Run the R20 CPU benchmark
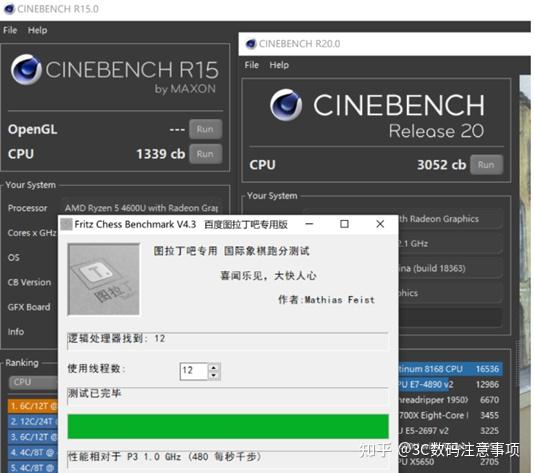The image size is (534, 473). [x=486, y=165]
